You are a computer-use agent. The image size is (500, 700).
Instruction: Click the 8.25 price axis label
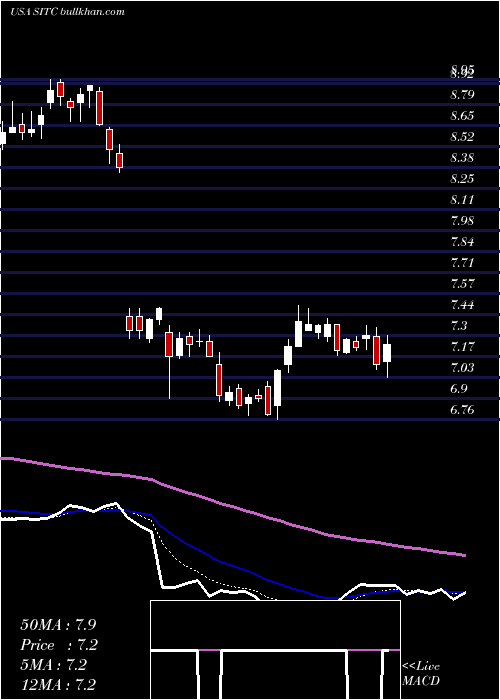coord(462,179)
